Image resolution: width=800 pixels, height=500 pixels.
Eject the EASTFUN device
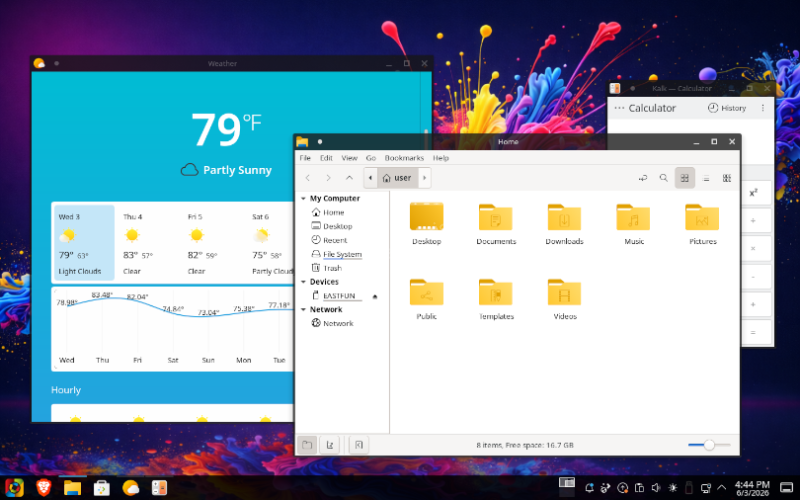pos(375,296)
